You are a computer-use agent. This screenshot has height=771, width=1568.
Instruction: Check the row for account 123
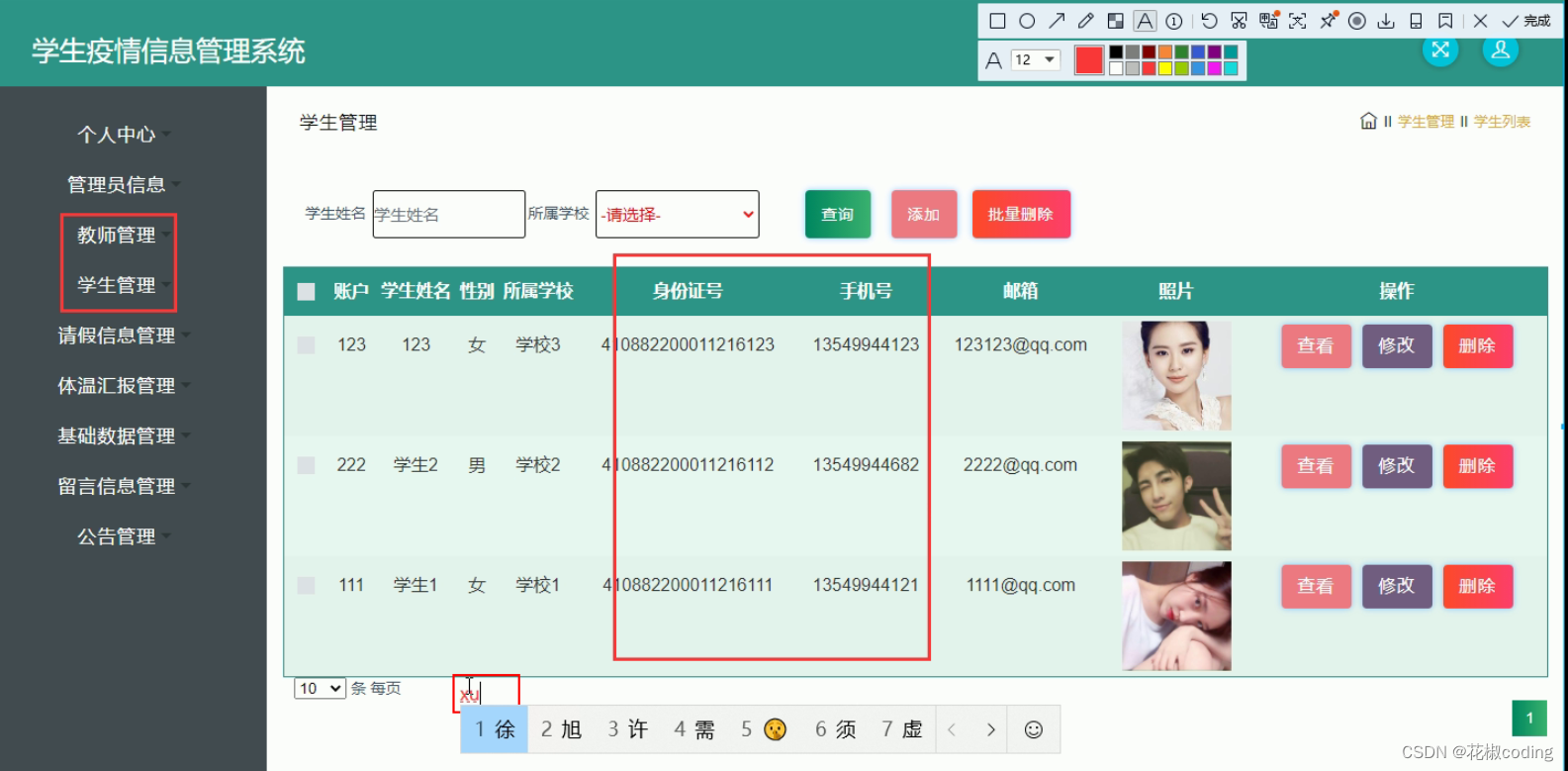point(306,344)
